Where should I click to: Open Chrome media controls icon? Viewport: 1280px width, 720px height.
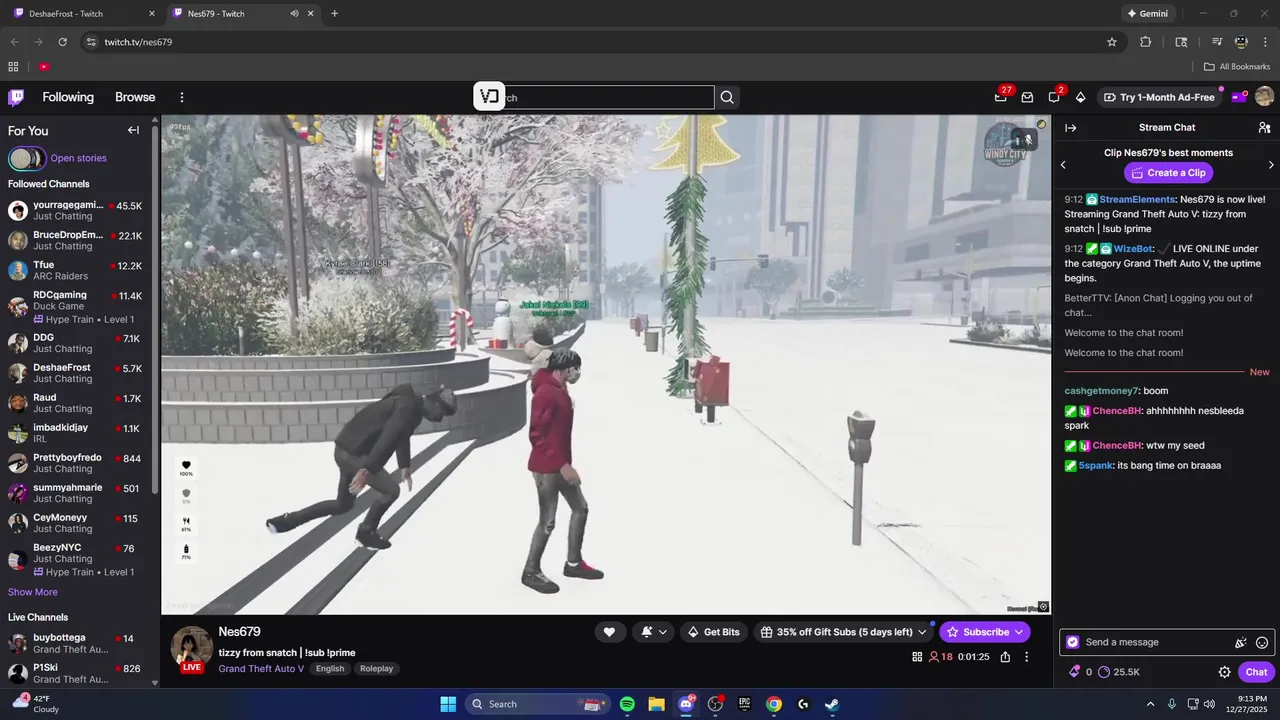pos(1217,42)
